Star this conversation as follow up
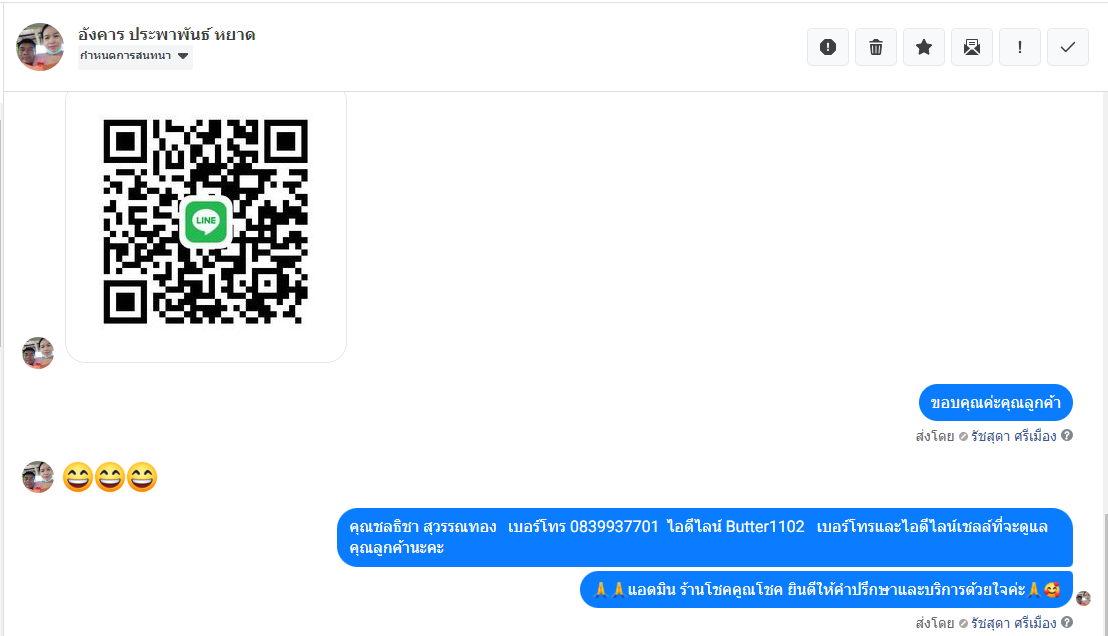This screenshot has height=636, width=1108. pyautogui.click(x=924, y=47)
